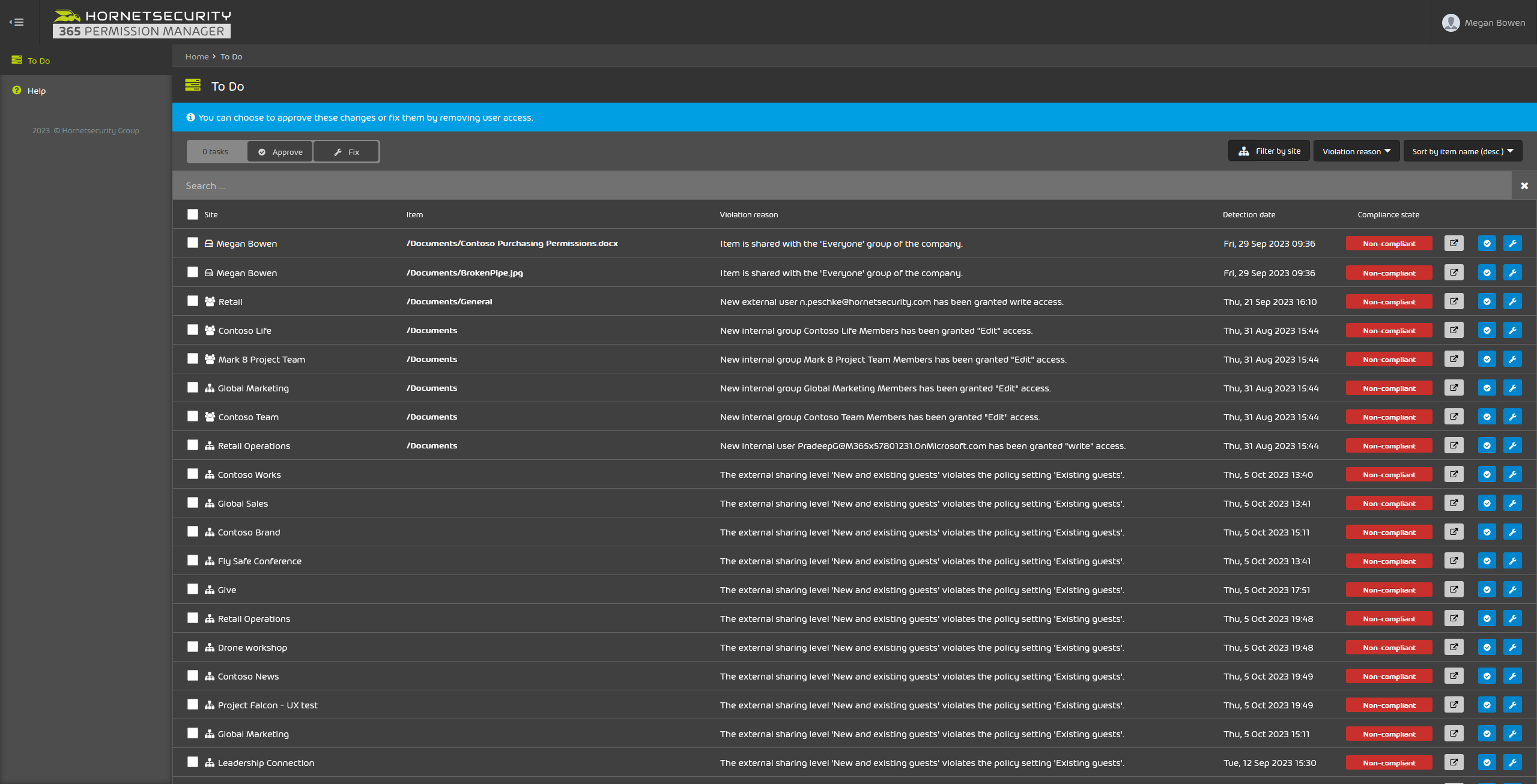
Task: Click the Compliance state column header
Action: click(1388, 214)
